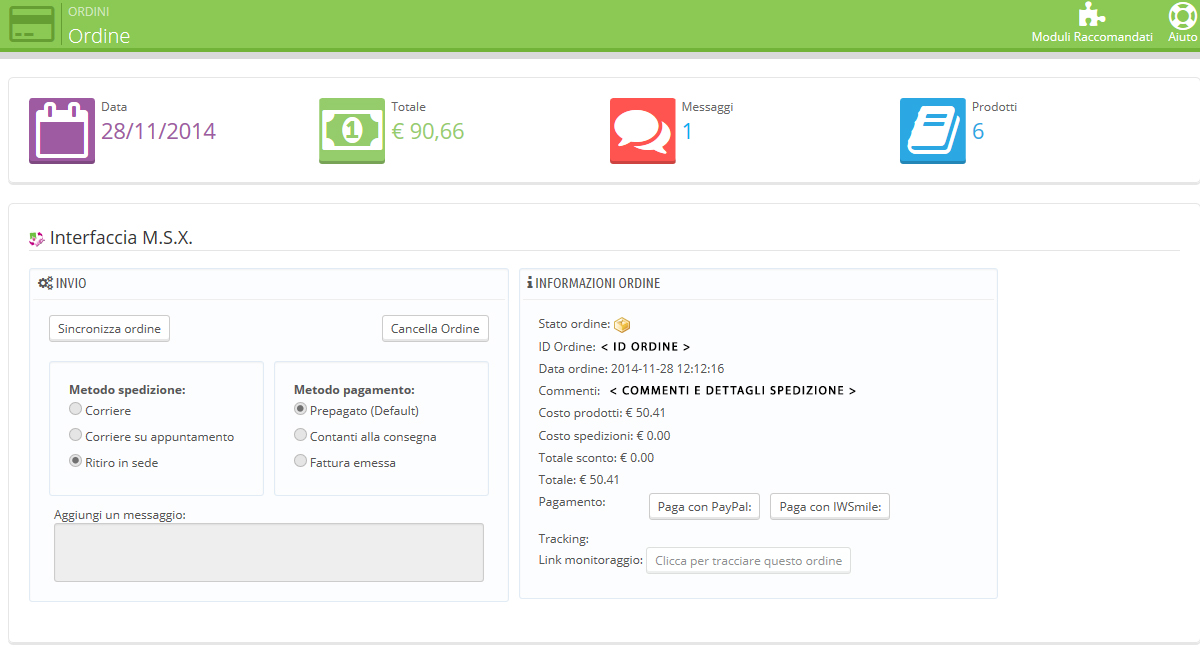The height and width of the screenshot is (656, 1200).
Task: Click Totale sconto: € 0.00 line
Action: (x=596, y=457)
